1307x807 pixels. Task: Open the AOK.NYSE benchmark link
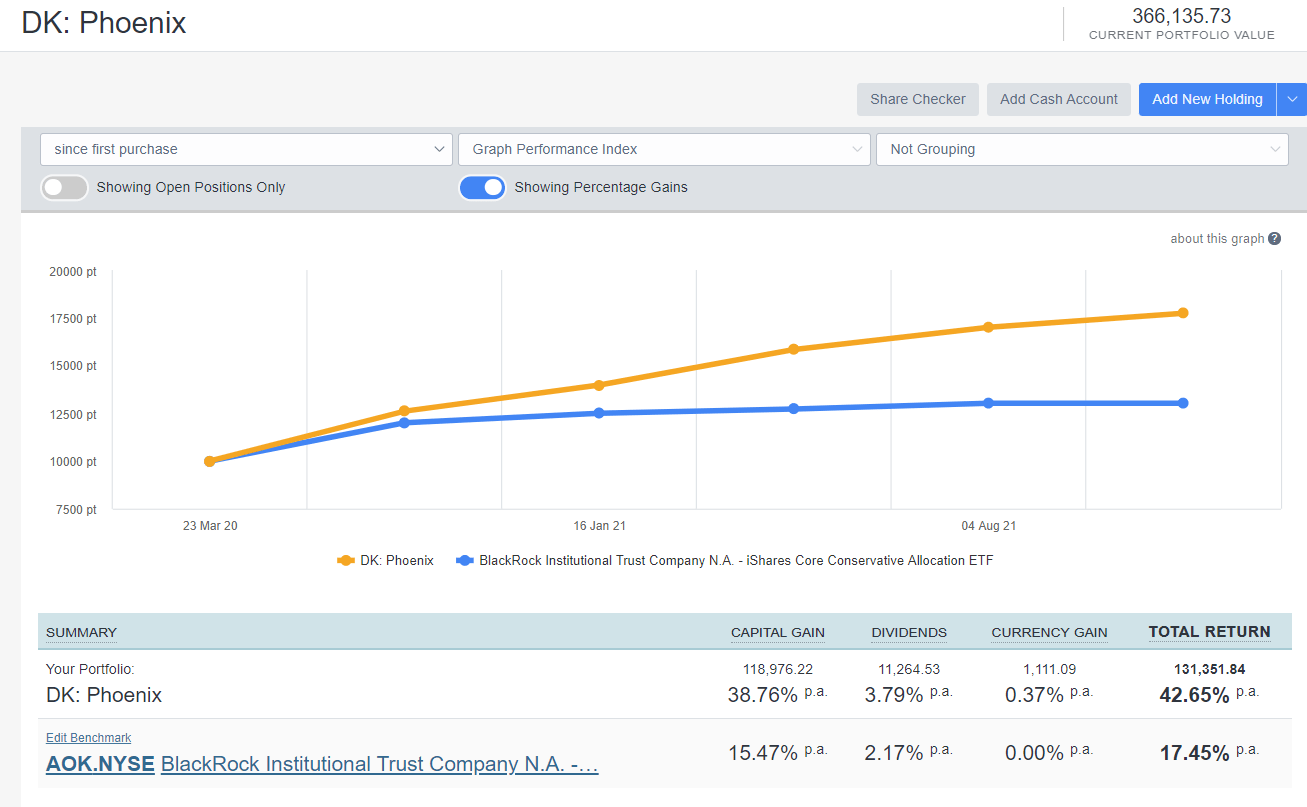100,764
